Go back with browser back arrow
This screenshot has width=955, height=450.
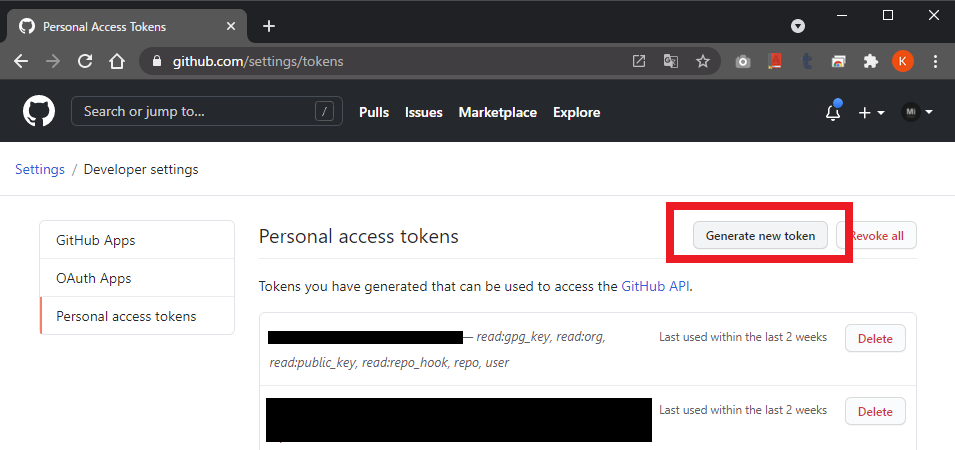[21, 62]
